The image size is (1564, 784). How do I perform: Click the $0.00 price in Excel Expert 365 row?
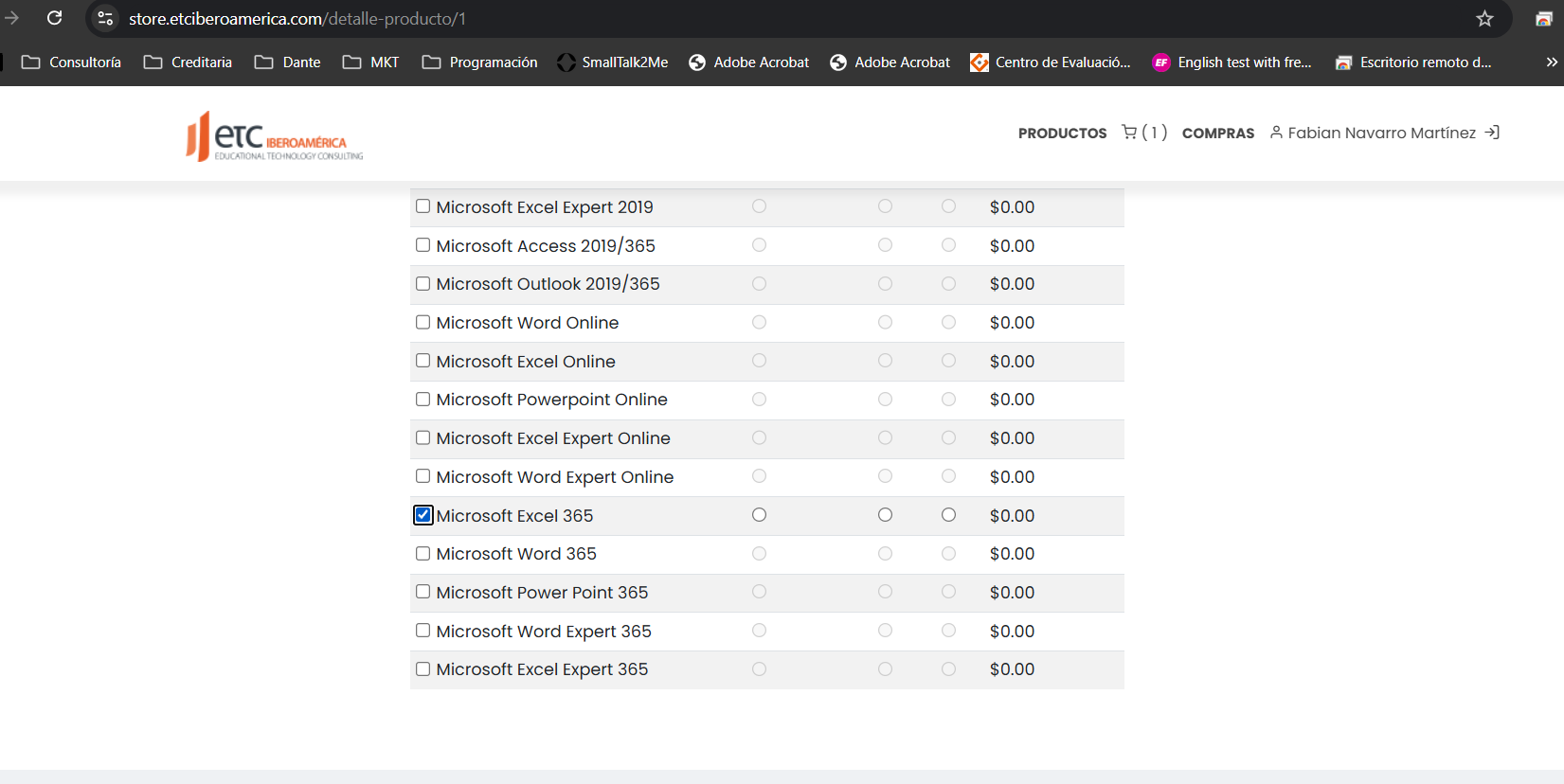(1012, 669)
